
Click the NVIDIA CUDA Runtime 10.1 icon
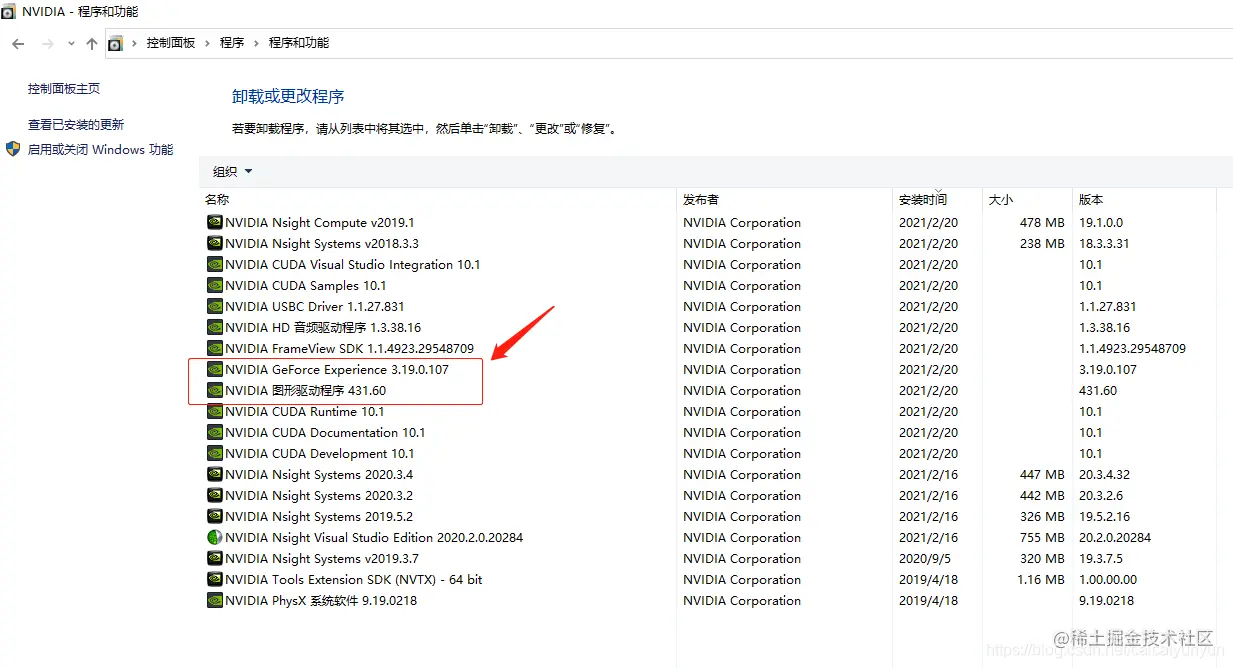point(214,412)
